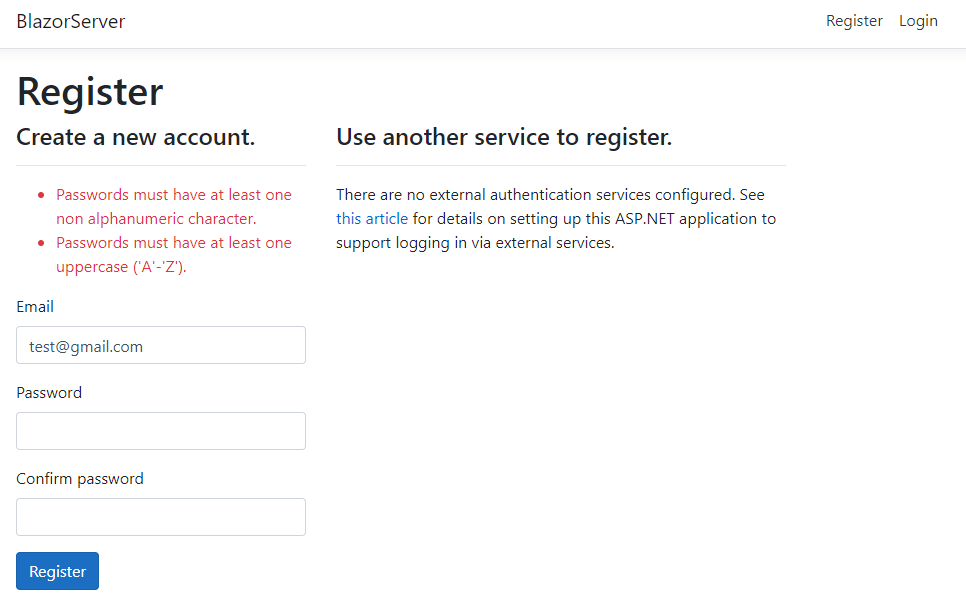This screenshot has width=966, height=609.
Task: Click the BlazorServer brand link
Action: [70, 21]
